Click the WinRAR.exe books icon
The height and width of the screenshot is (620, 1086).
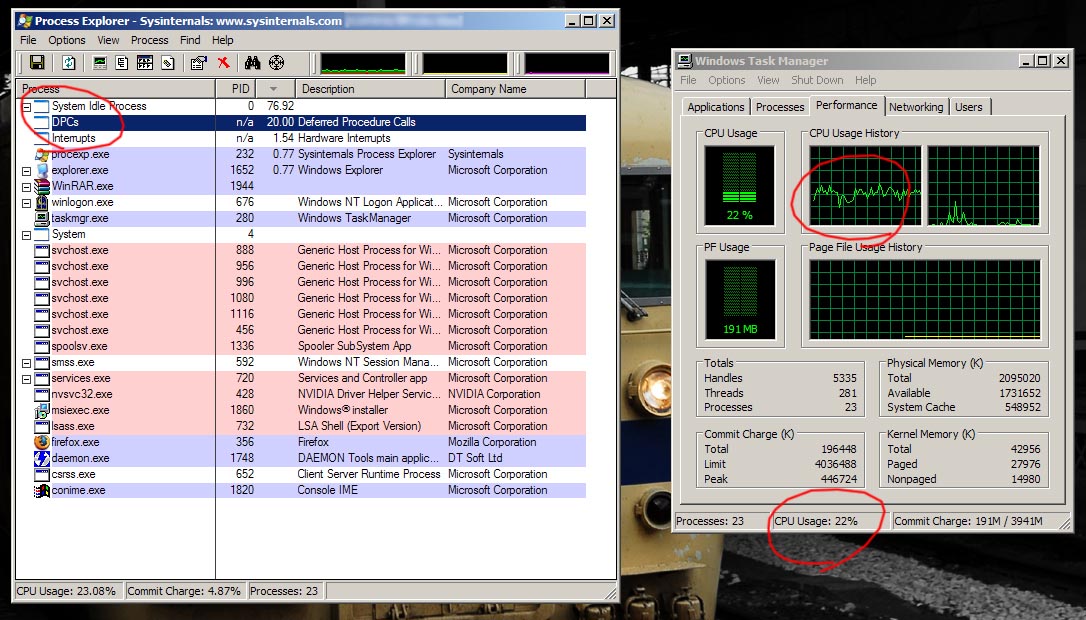[42, 186]
